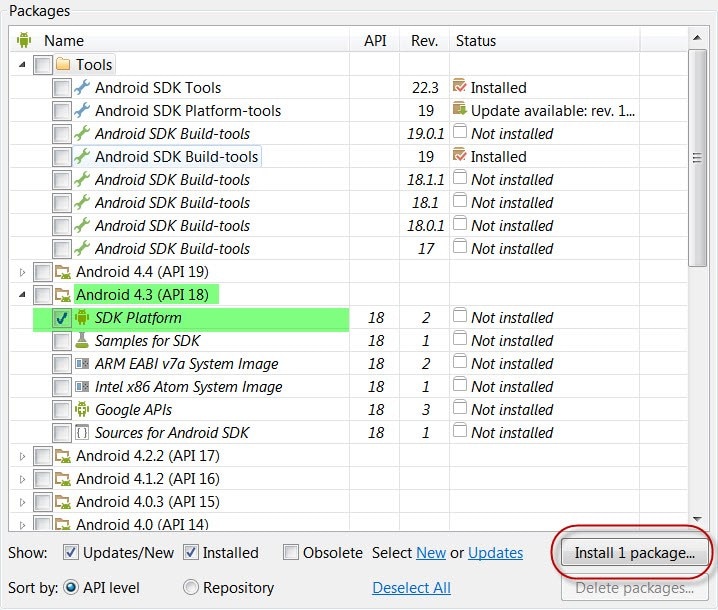Screen dimensions: 718x610
Task: Toggle the Installed show checkbox
Action: [190, 552]
